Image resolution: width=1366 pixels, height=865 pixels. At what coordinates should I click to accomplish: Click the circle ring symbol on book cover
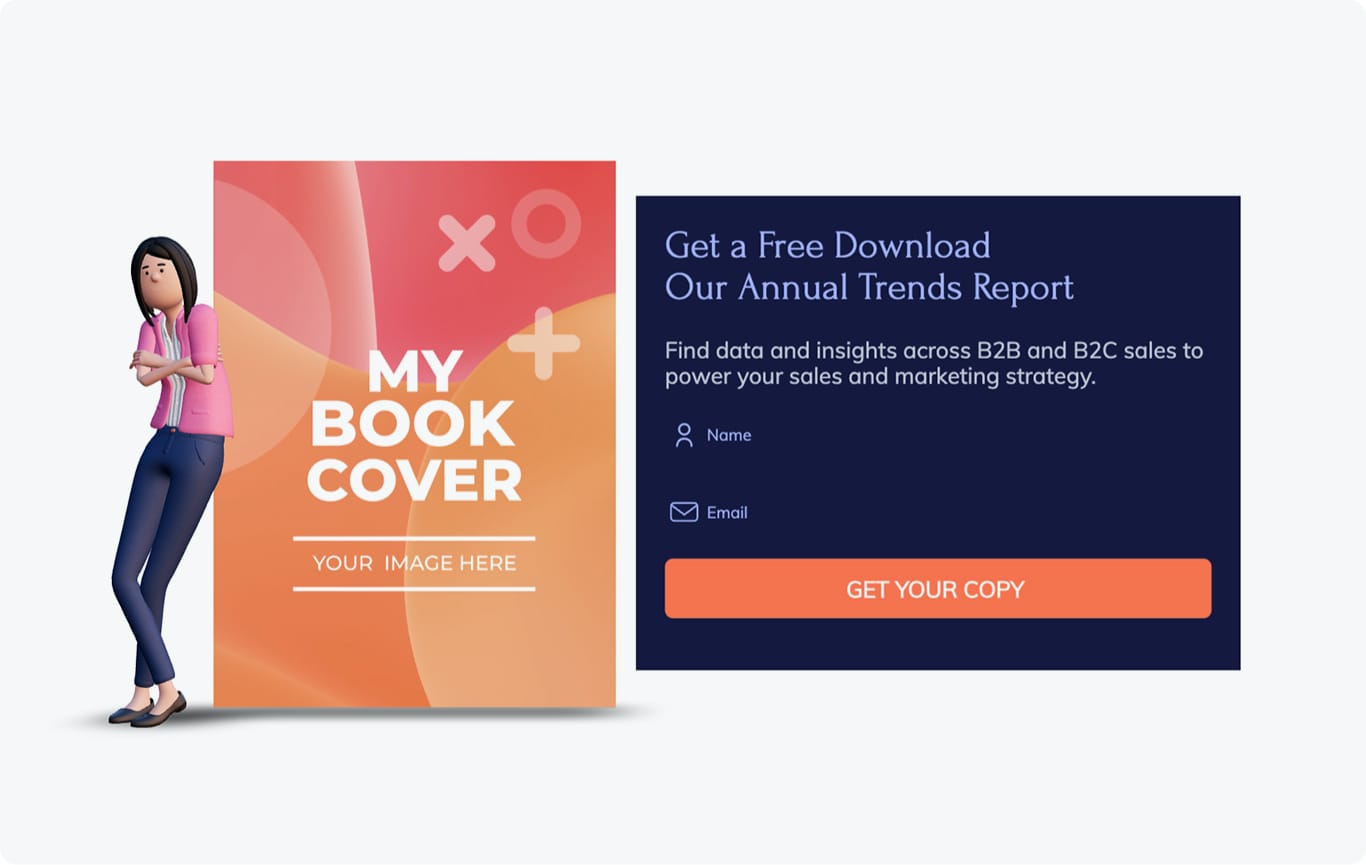[x=546, y=224]
